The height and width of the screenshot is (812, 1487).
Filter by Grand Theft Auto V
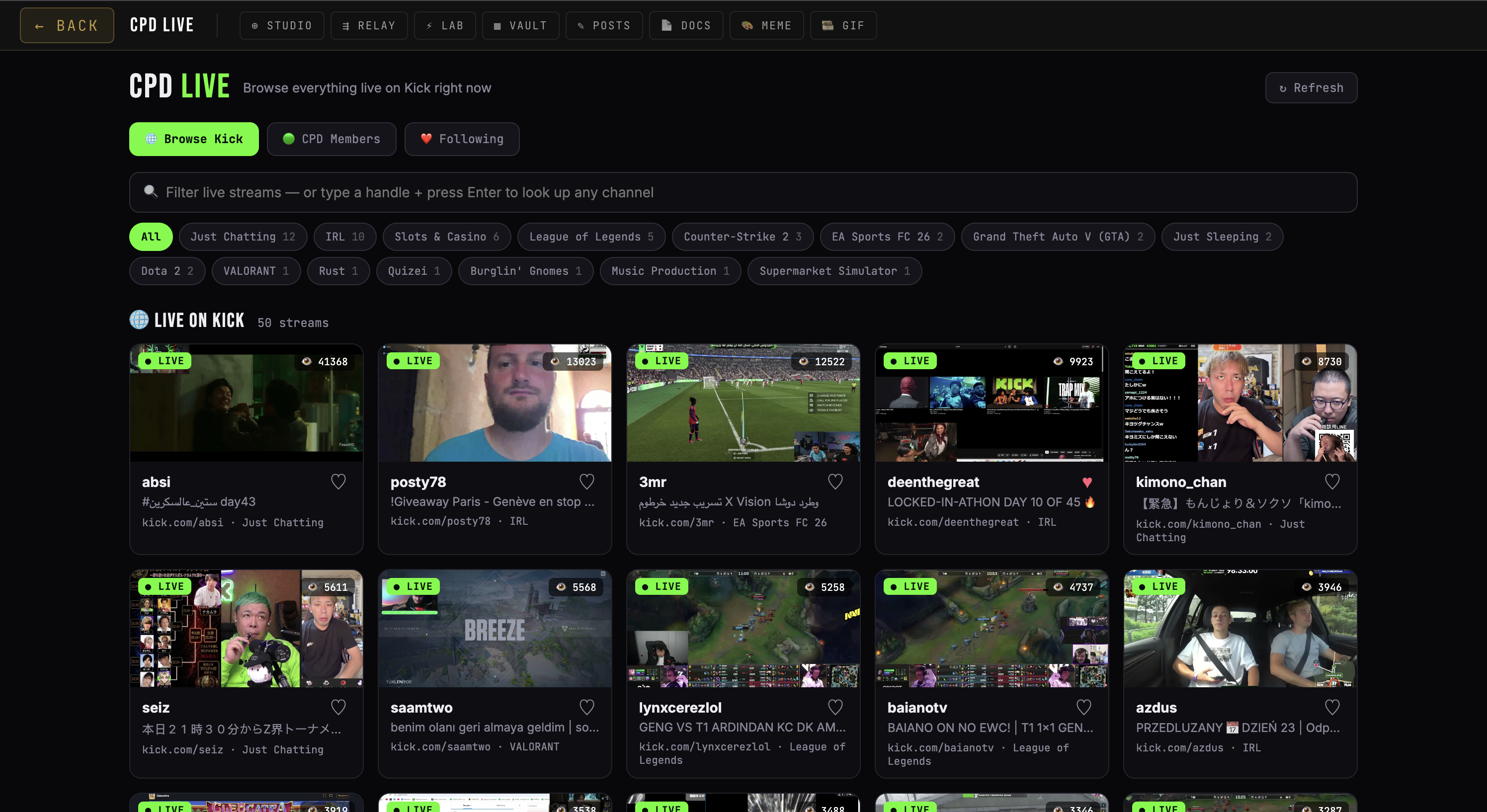[1058, 237]
